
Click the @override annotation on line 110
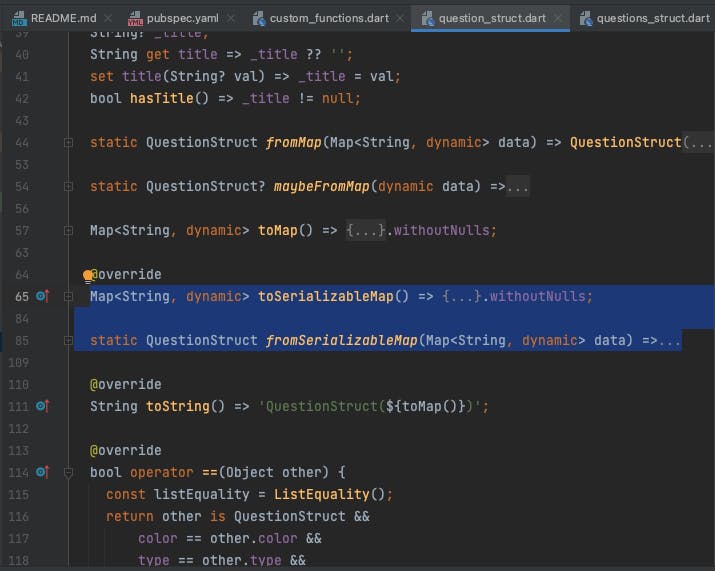click(x=125, y=384)
